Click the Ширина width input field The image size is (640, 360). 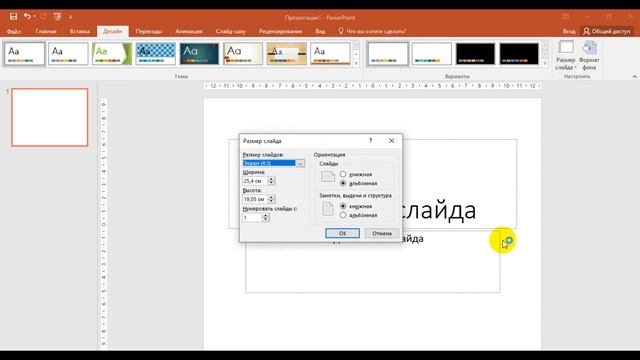point(255,181)
